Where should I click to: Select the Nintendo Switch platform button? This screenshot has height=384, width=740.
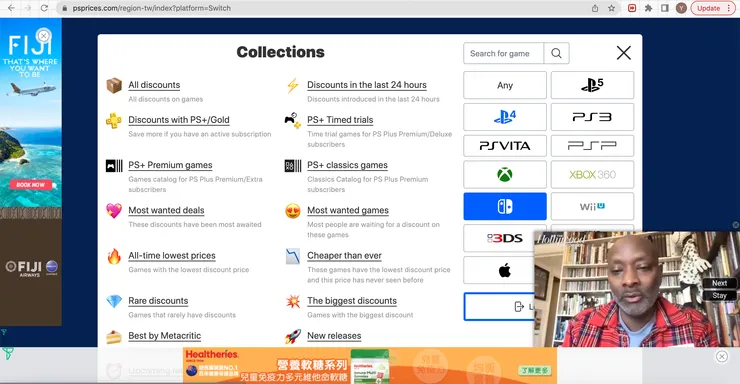point(505,206)
